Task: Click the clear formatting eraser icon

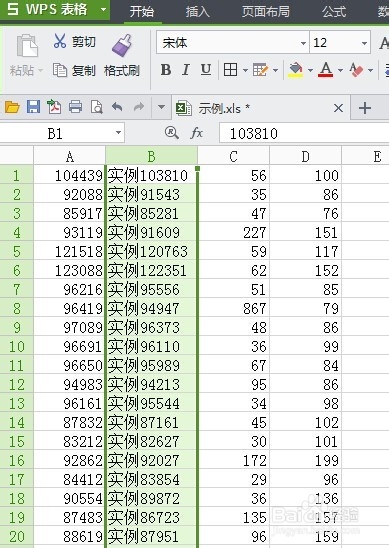Action: (x=356, y=70)
